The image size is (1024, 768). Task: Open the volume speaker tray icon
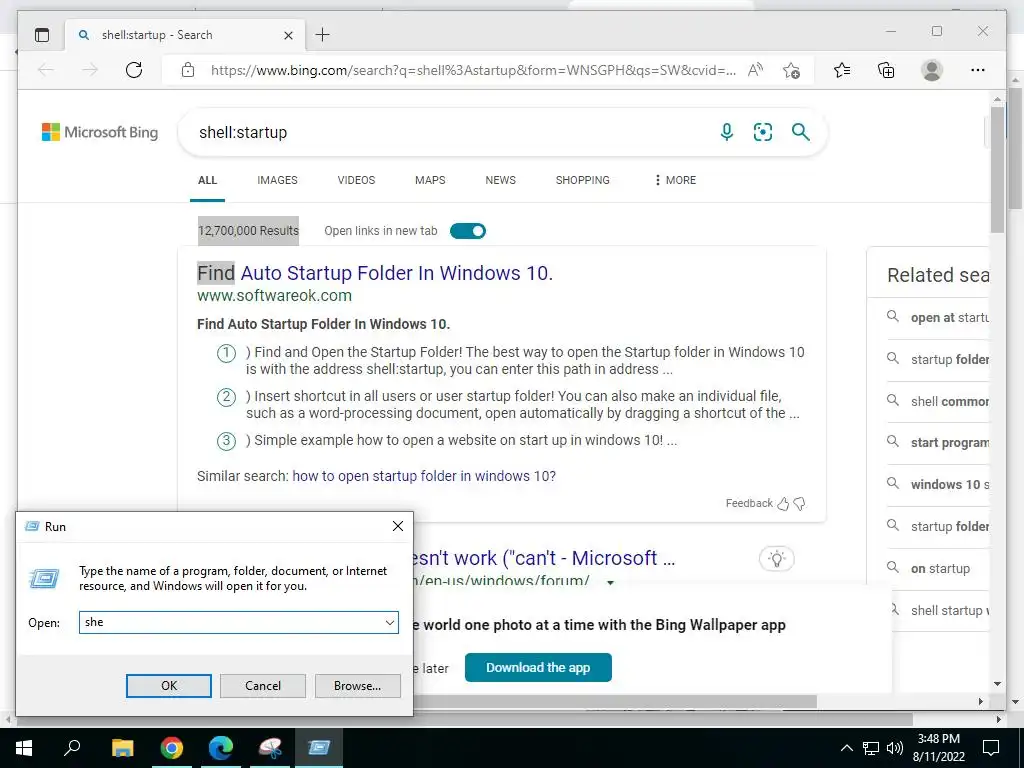(894, 748)
